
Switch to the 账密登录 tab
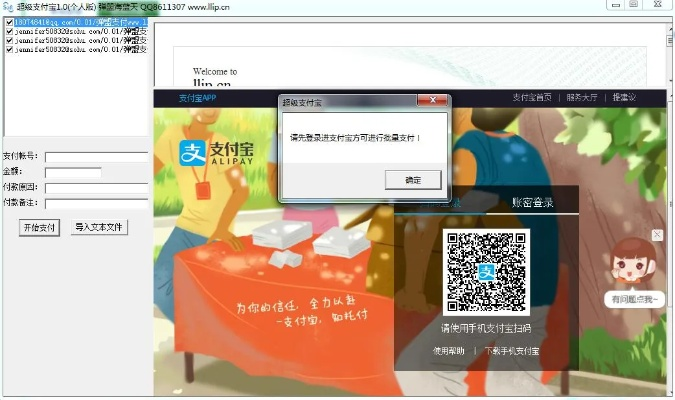coord(532,202)
